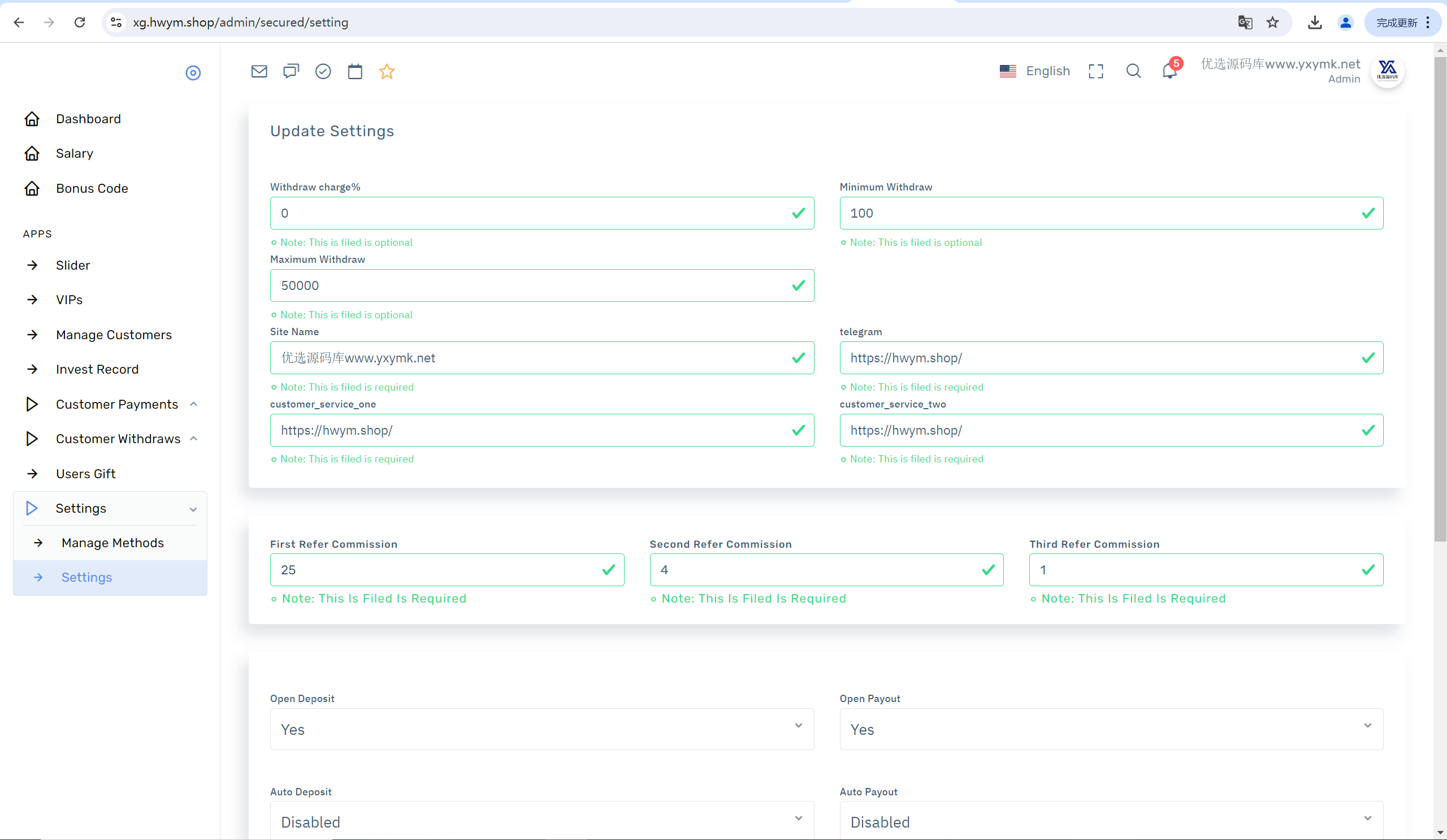Open the mail envelope icon in top toolbar
The width and height of the screenshot is (1447, 840).
(259, 71)
